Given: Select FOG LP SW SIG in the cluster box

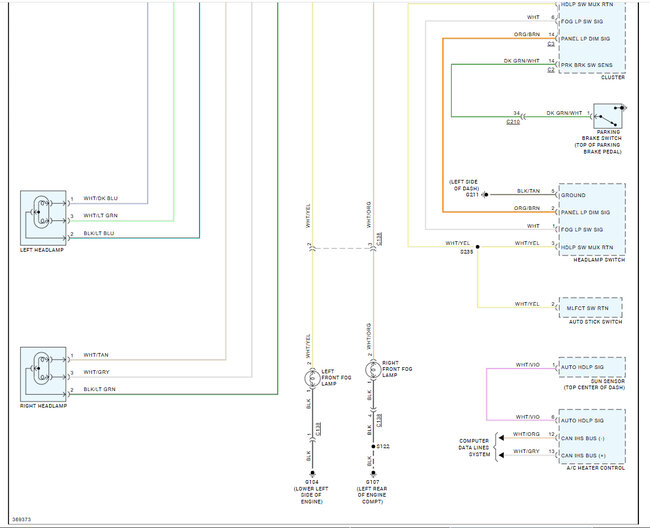Looking at the screenshot, I should tap(582, 22).
